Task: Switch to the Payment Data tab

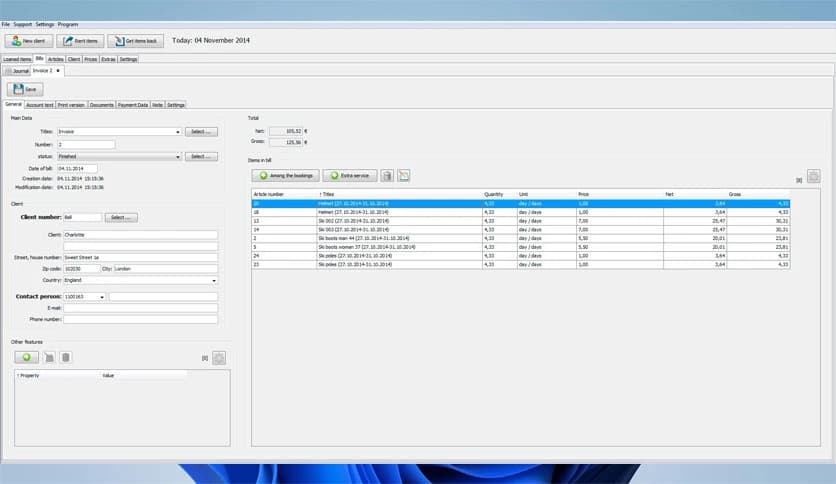Action: 133,104
